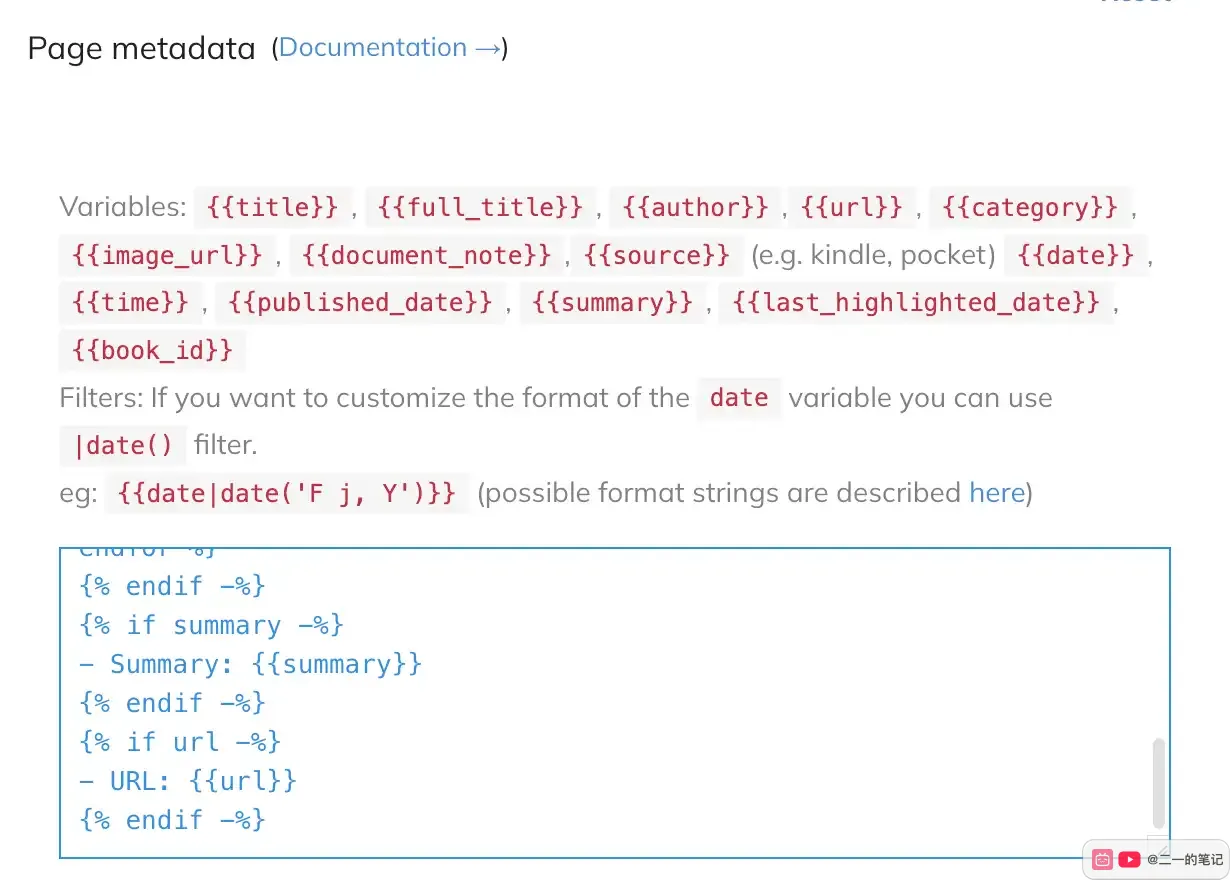Select the {{document_note}} variable tag

[427, 255]
